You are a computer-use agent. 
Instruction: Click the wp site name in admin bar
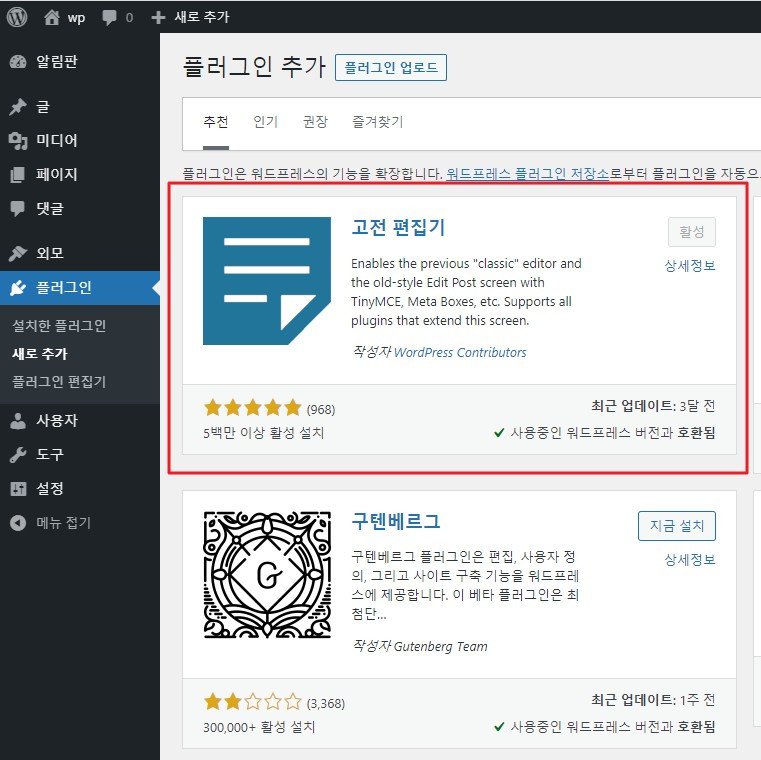click(76, 17)
